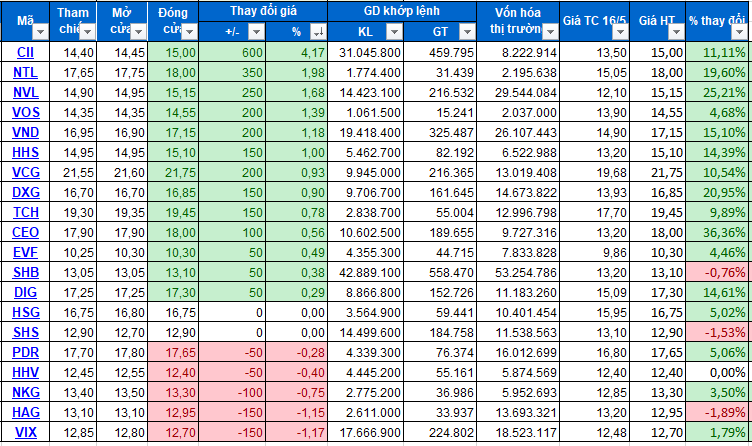Select SHB market cap cell 53.254.786
Viewport: 752px width, 446px height.
tap(518, 272)
